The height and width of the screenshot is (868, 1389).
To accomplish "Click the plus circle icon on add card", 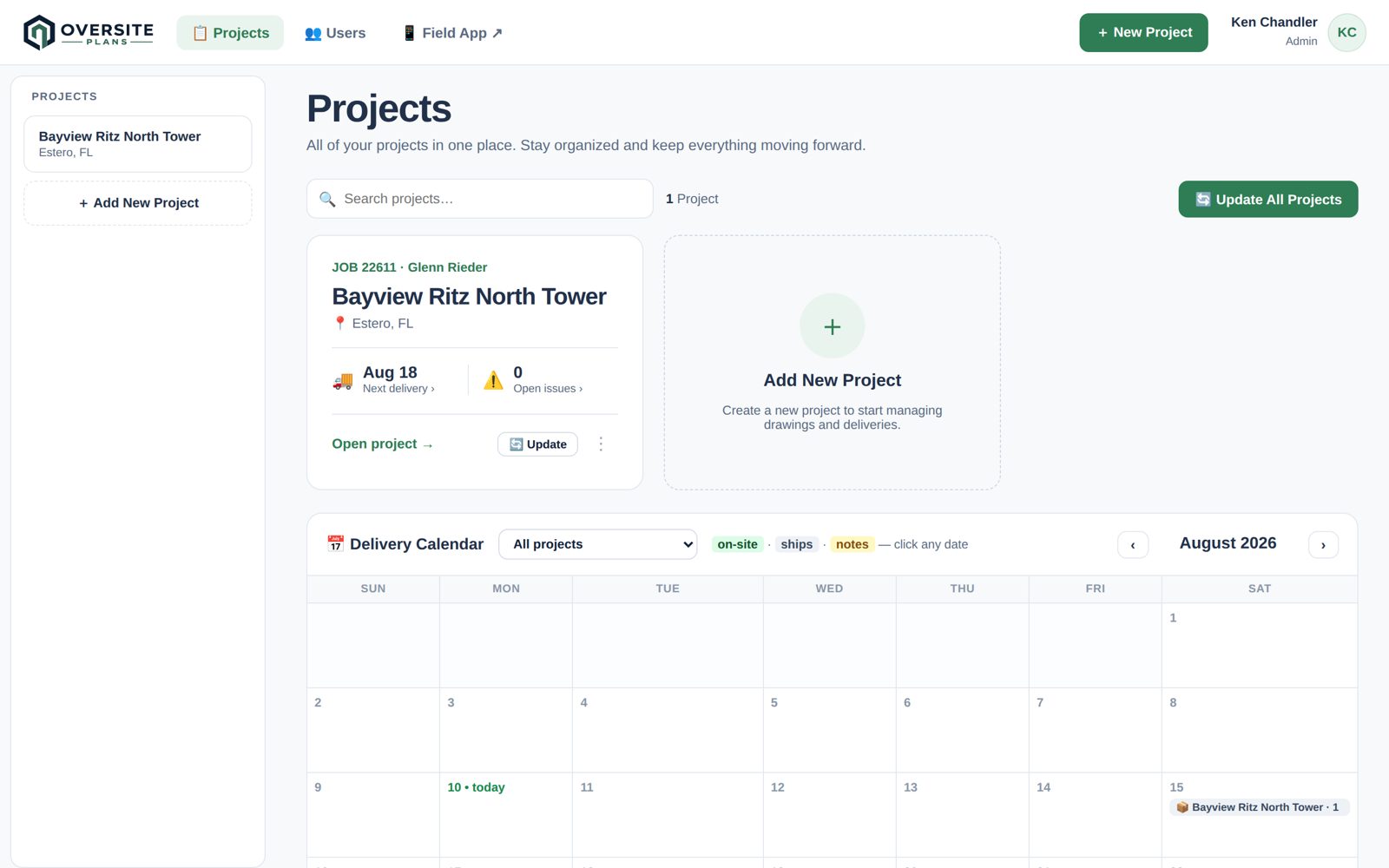I will [832, 326].
